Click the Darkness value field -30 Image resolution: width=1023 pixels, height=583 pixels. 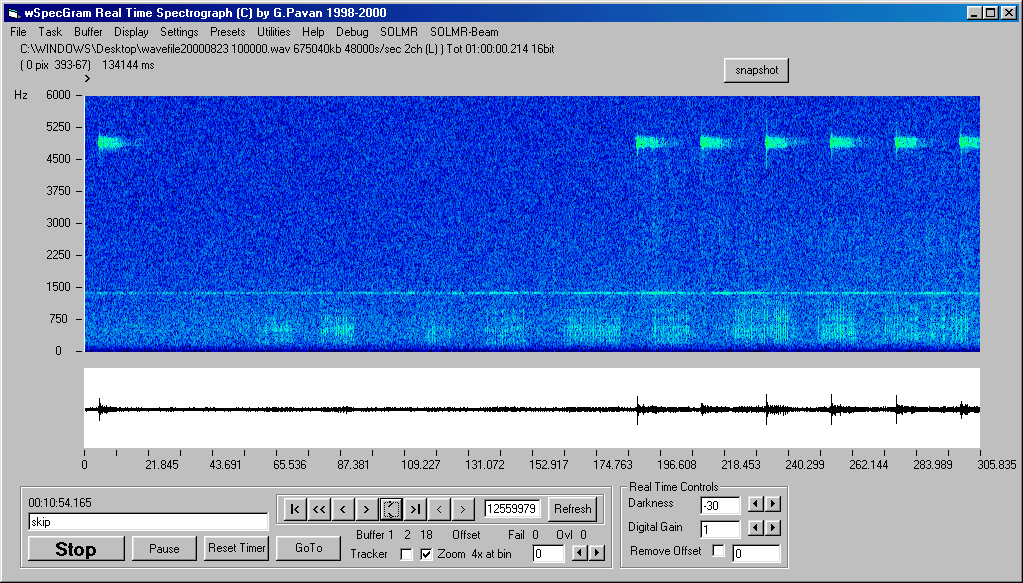click(720, 505)
